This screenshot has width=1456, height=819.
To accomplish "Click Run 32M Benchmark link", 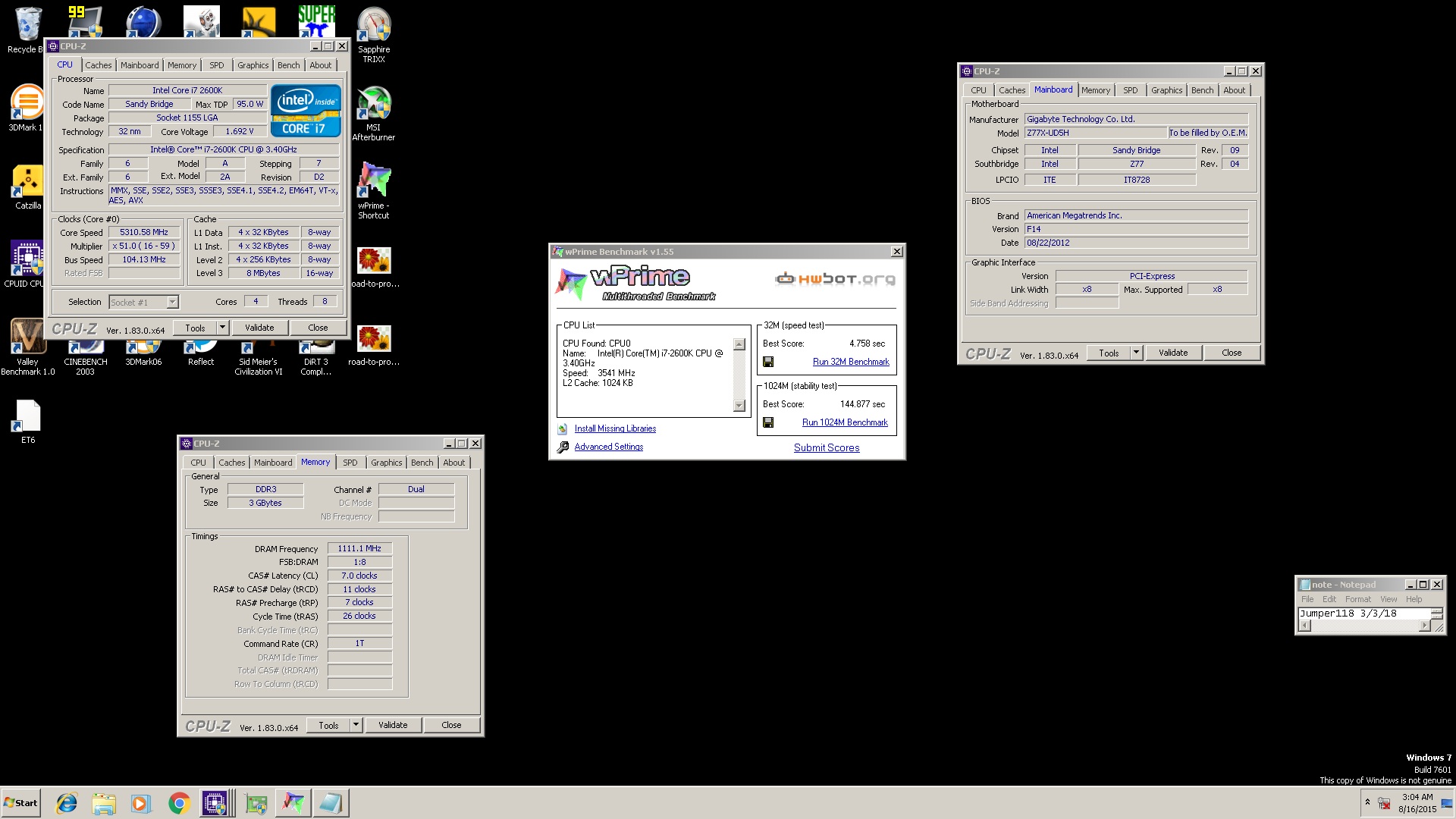I will pos(851,362).
